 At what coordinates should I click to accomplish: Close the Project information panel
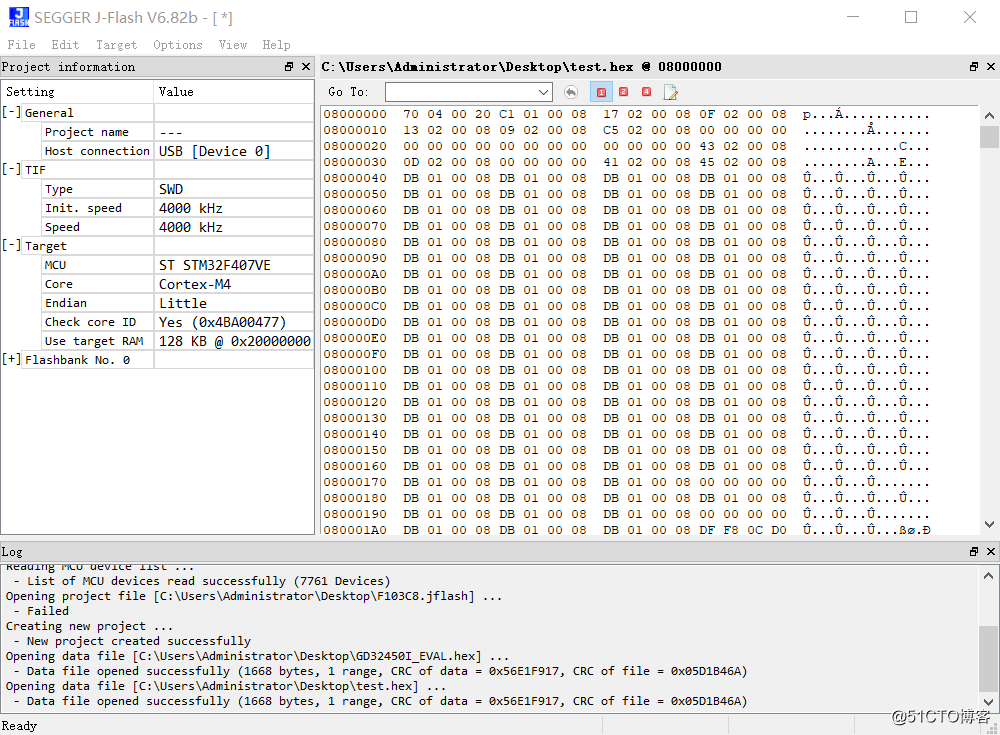coord(305,67)
